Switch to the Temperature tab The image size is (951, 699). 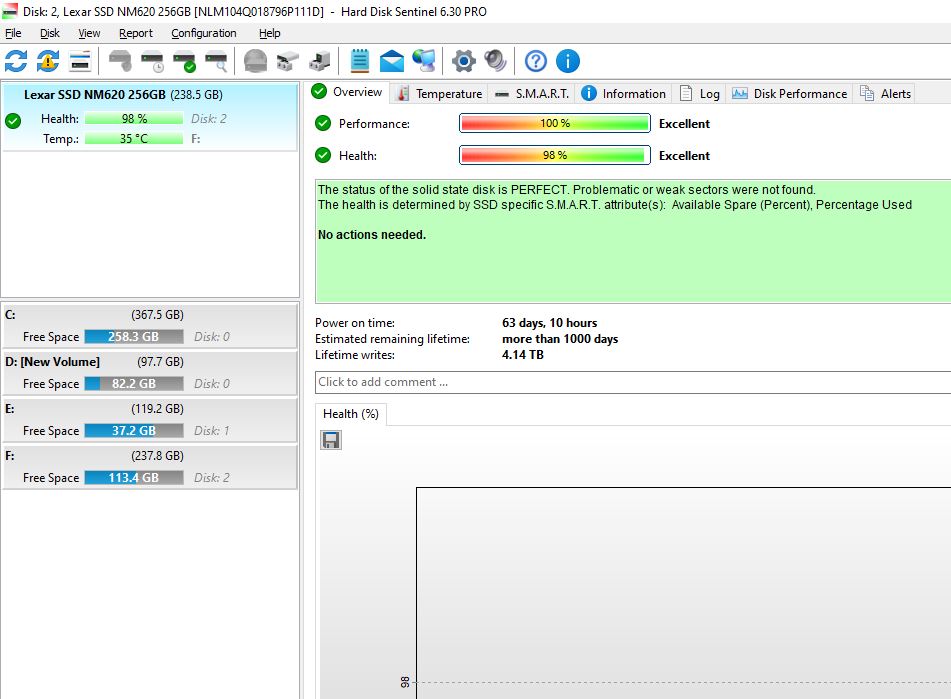coord(440,94)
